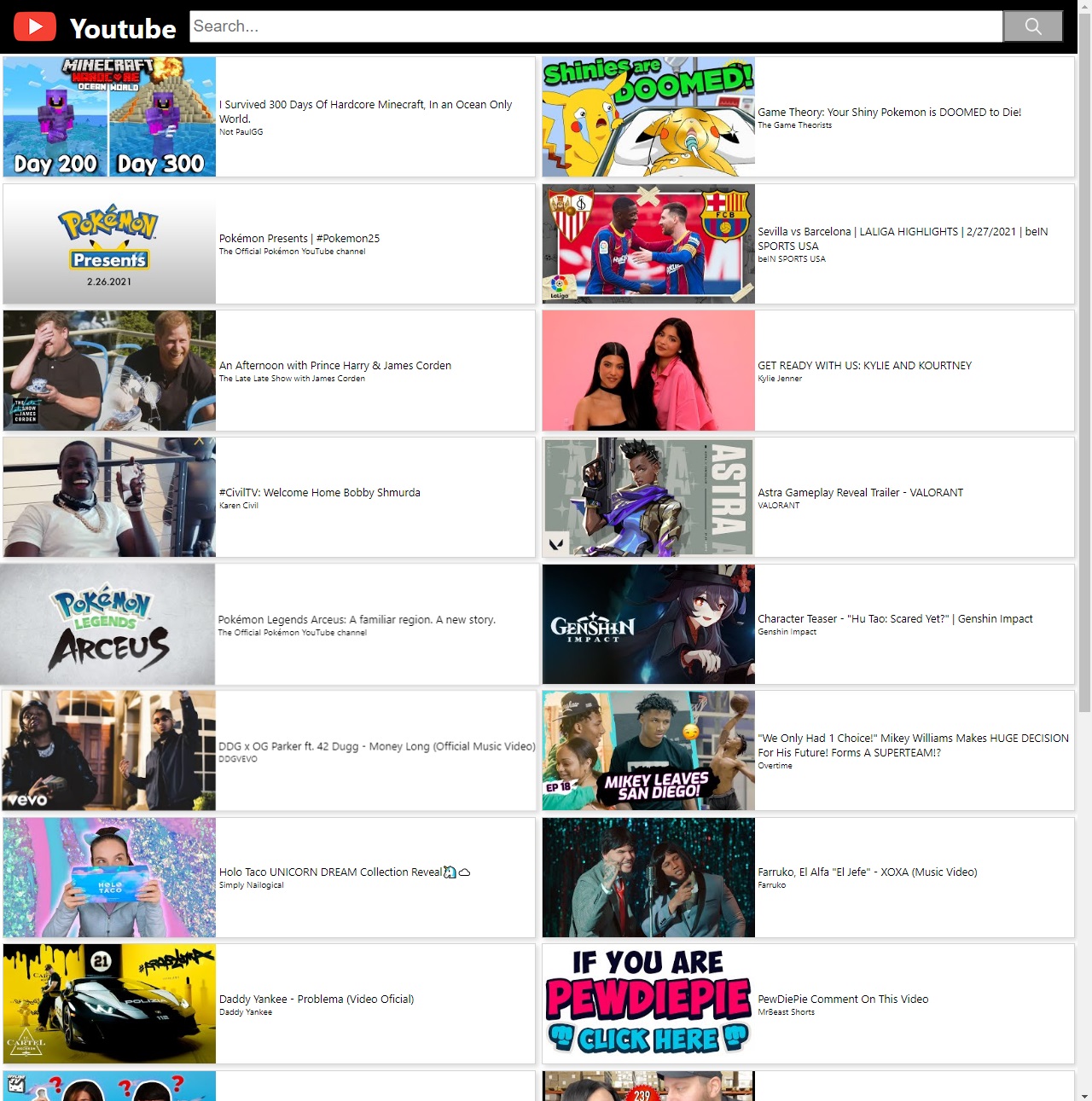The width and height of the screenshot is (1092, 1101).
Task: Open the Astra VALORANT trailer thumbnail
Action: click(648, 497)
